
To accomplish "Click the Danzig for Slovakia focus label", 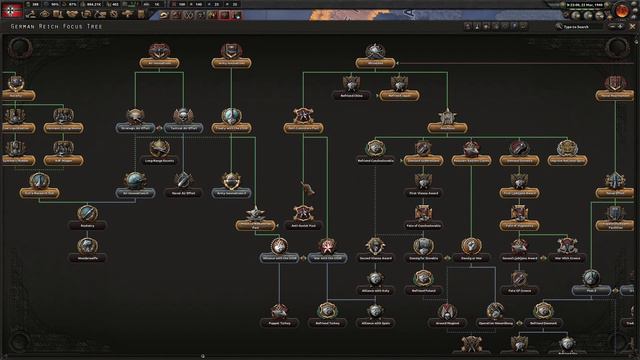I will 423,258.
